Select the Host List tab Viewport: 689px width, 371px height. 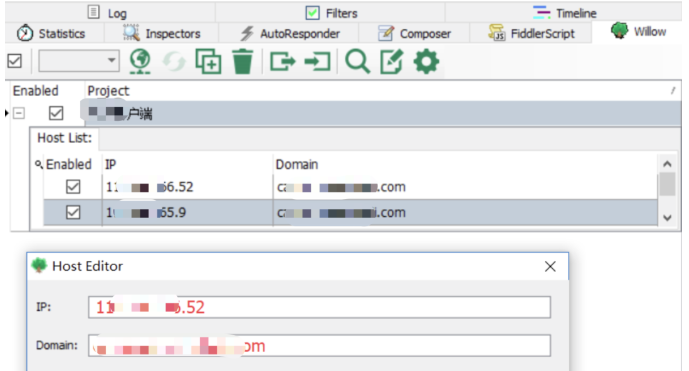click(65, 138)
